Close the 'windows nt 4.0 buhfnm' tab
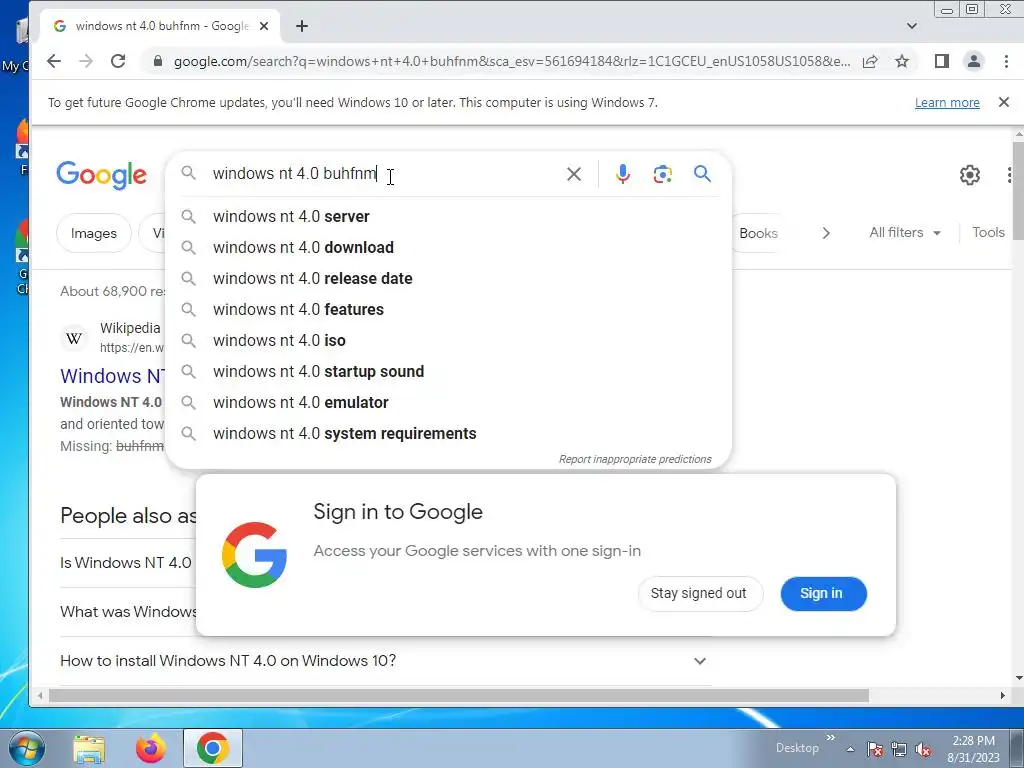Screen dimensions: 1024x768 click(x=264, y=26)
